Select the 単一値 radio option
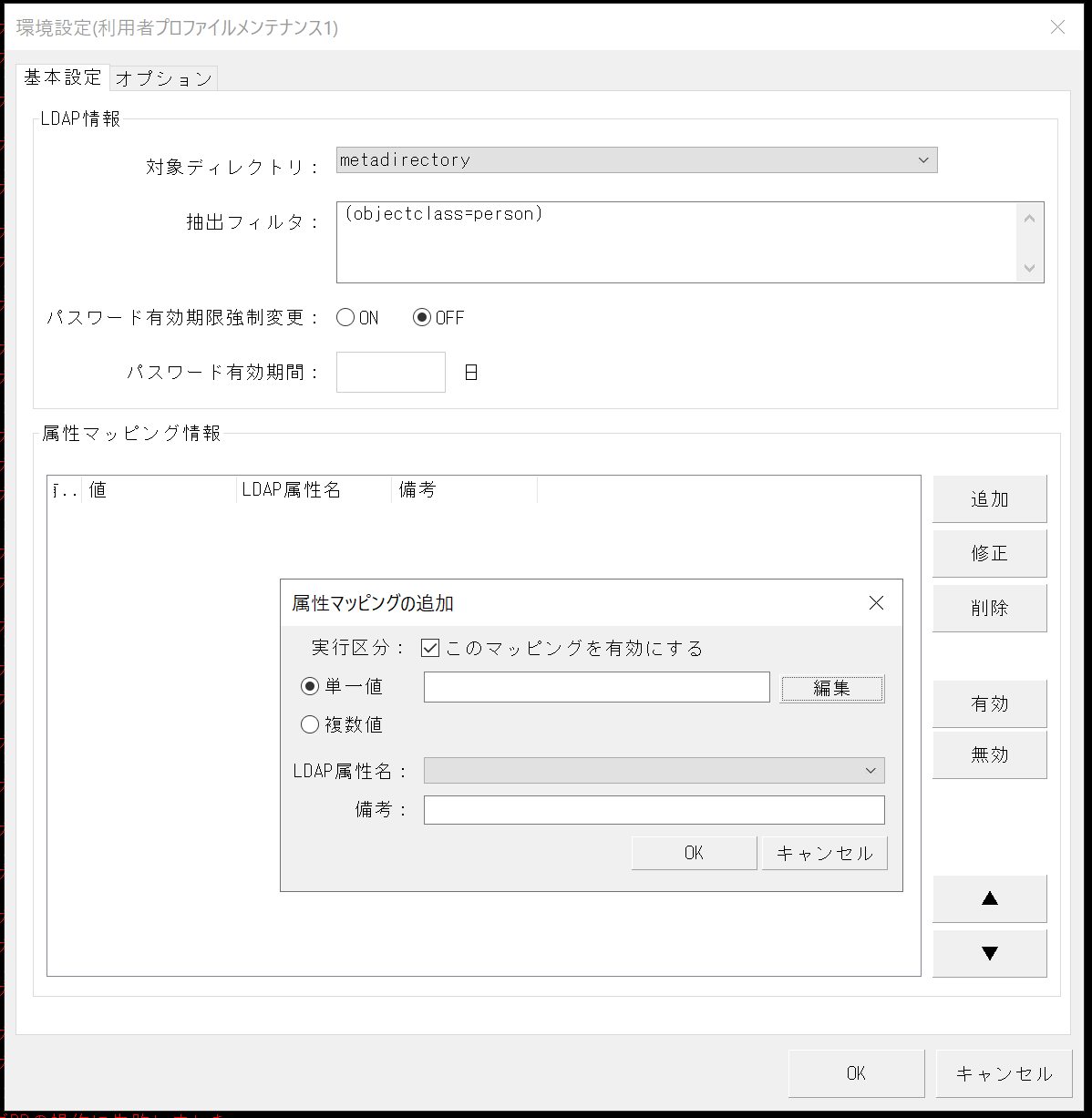 [x=310, y=686]
